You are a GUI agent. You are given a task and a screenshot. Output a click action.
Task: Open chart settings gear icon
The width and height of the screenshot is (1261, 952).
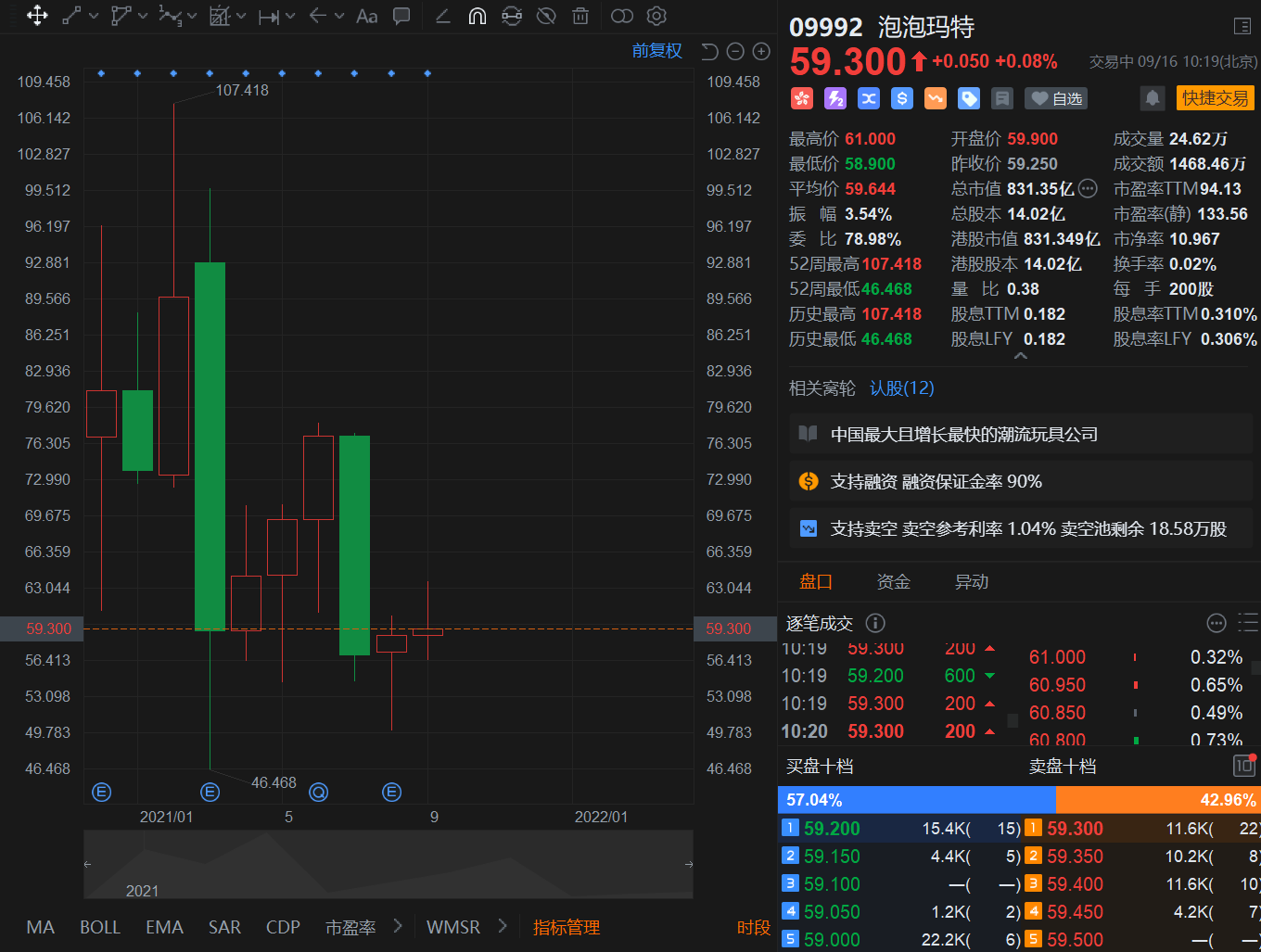click(x=656, y=16)
